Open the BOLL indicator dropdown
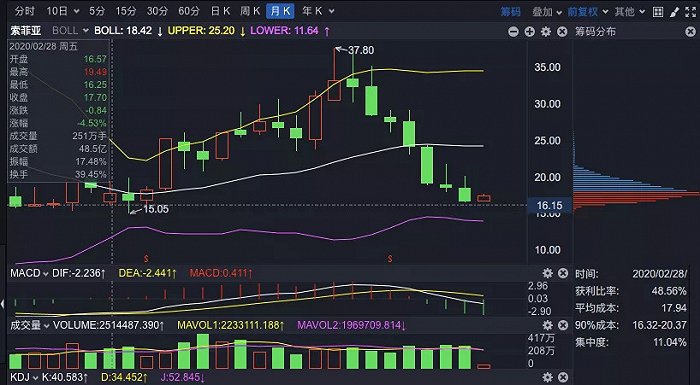700x385 pixels. pos(71,31)
